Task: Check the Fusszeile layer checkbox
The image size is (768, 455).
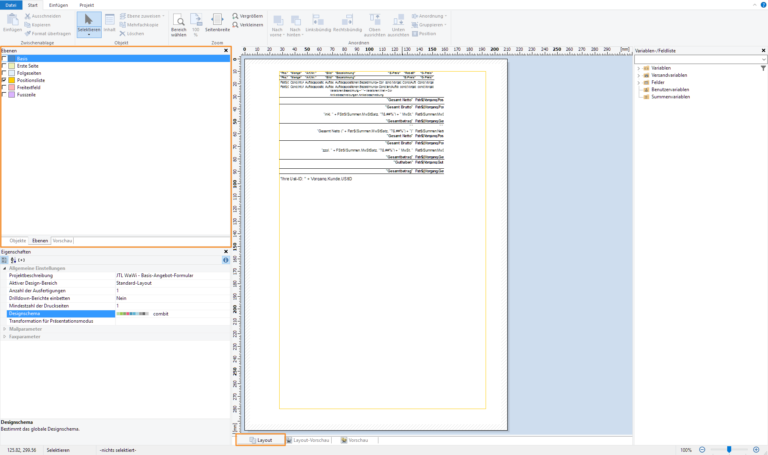Action: click(5, 93)
